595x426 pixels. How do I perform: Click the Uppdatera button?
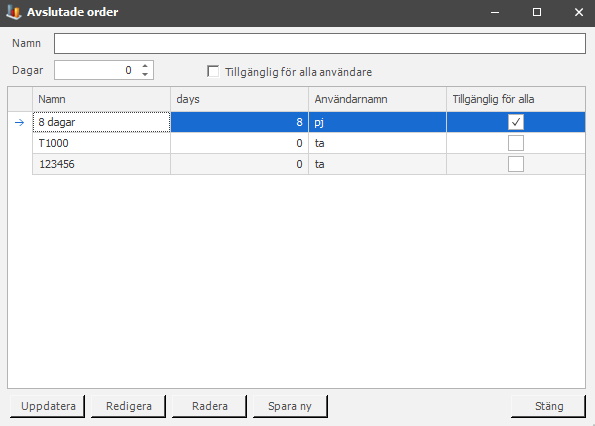47,406
